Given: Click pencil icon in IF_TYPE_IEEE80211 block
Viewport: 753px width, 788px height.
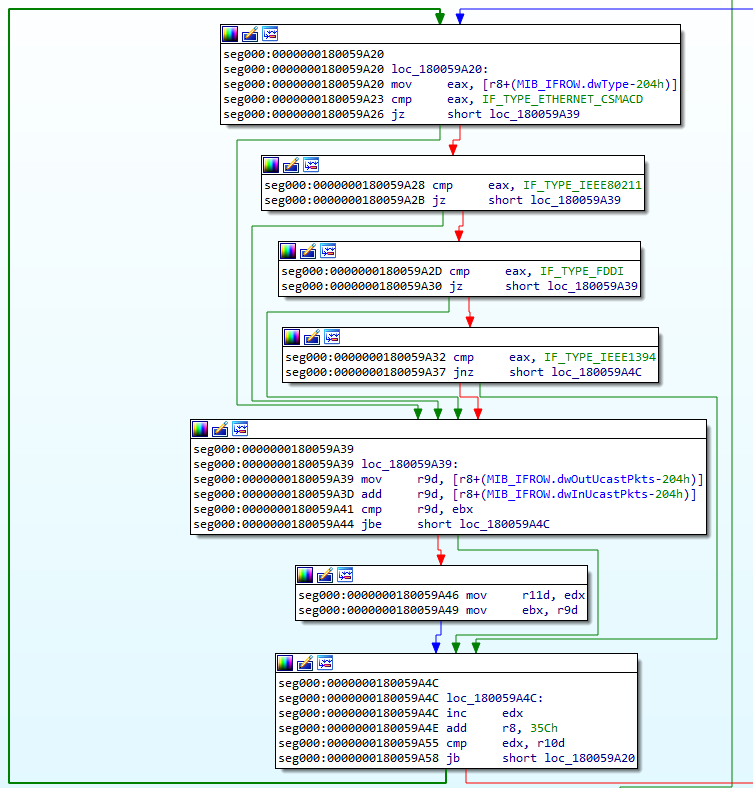Looking at the screenshot, I should click(x=291, y=165).
